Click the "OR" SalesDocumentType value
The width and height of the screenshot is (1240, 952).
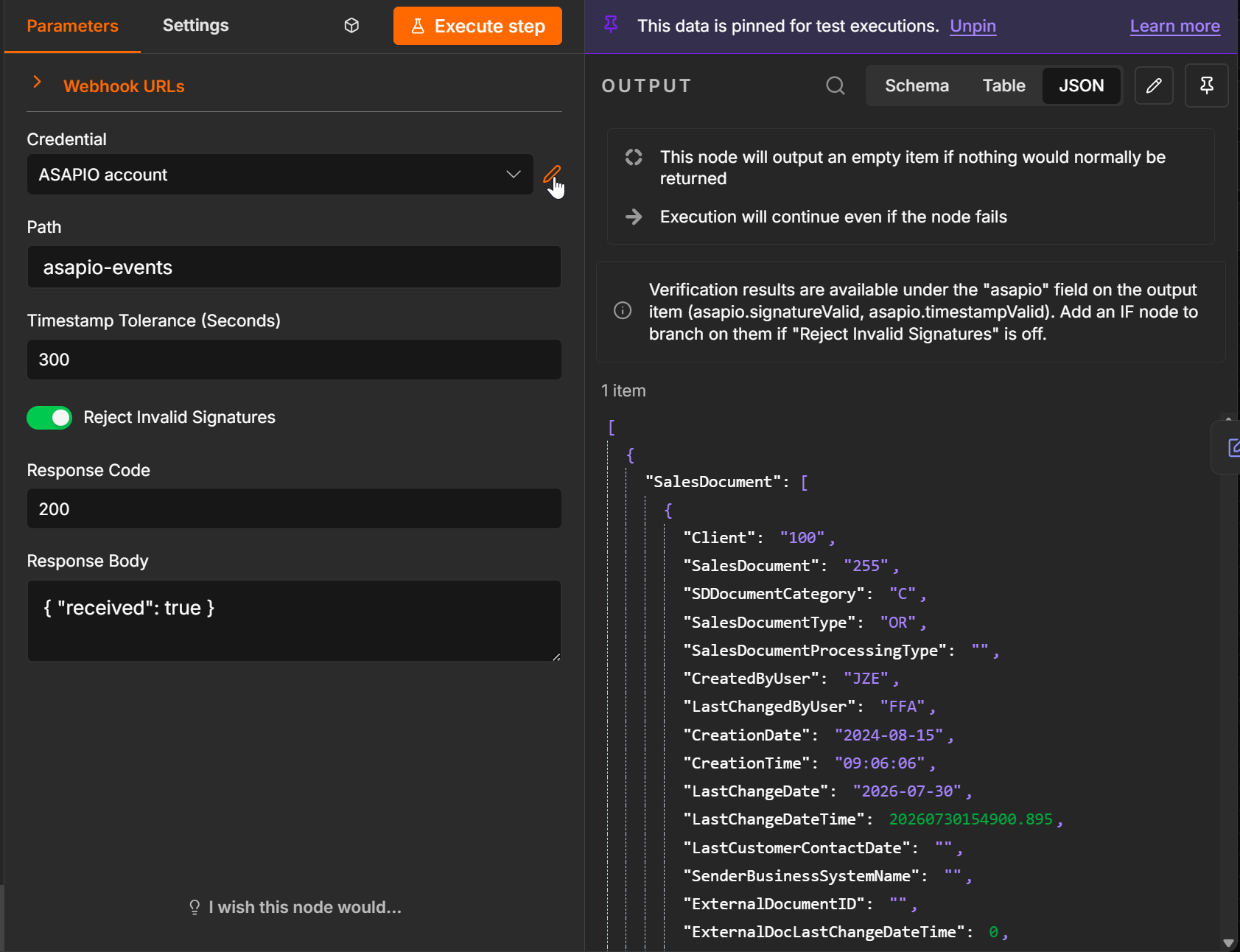pyautogui.click(x=897, y=623)
